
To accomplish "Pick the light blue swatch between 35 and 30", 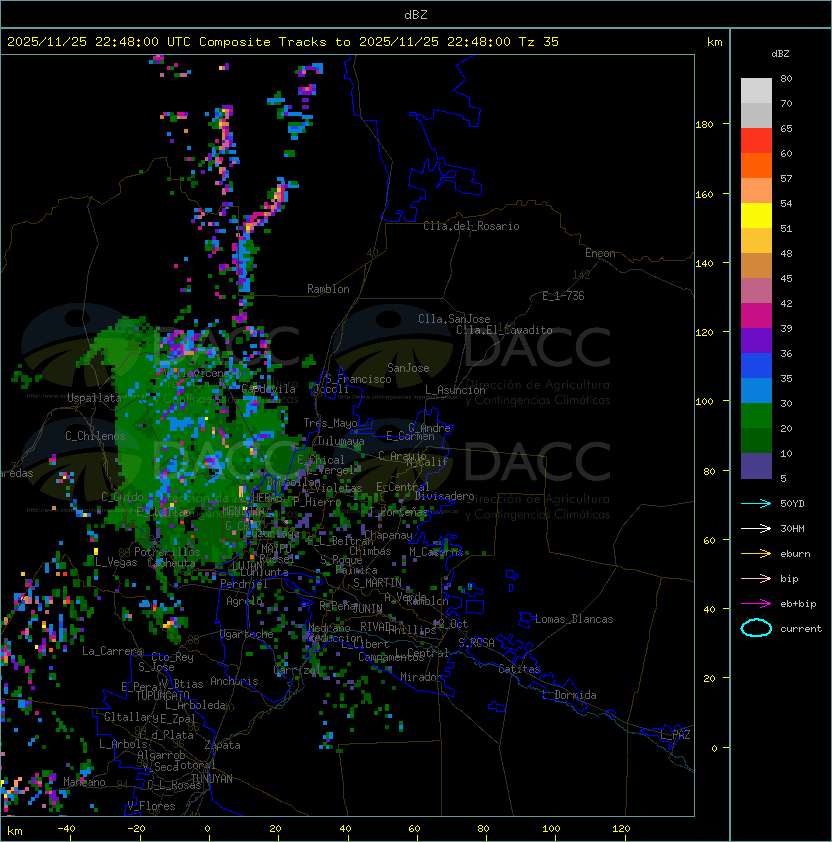I will (x=756, y=391).
